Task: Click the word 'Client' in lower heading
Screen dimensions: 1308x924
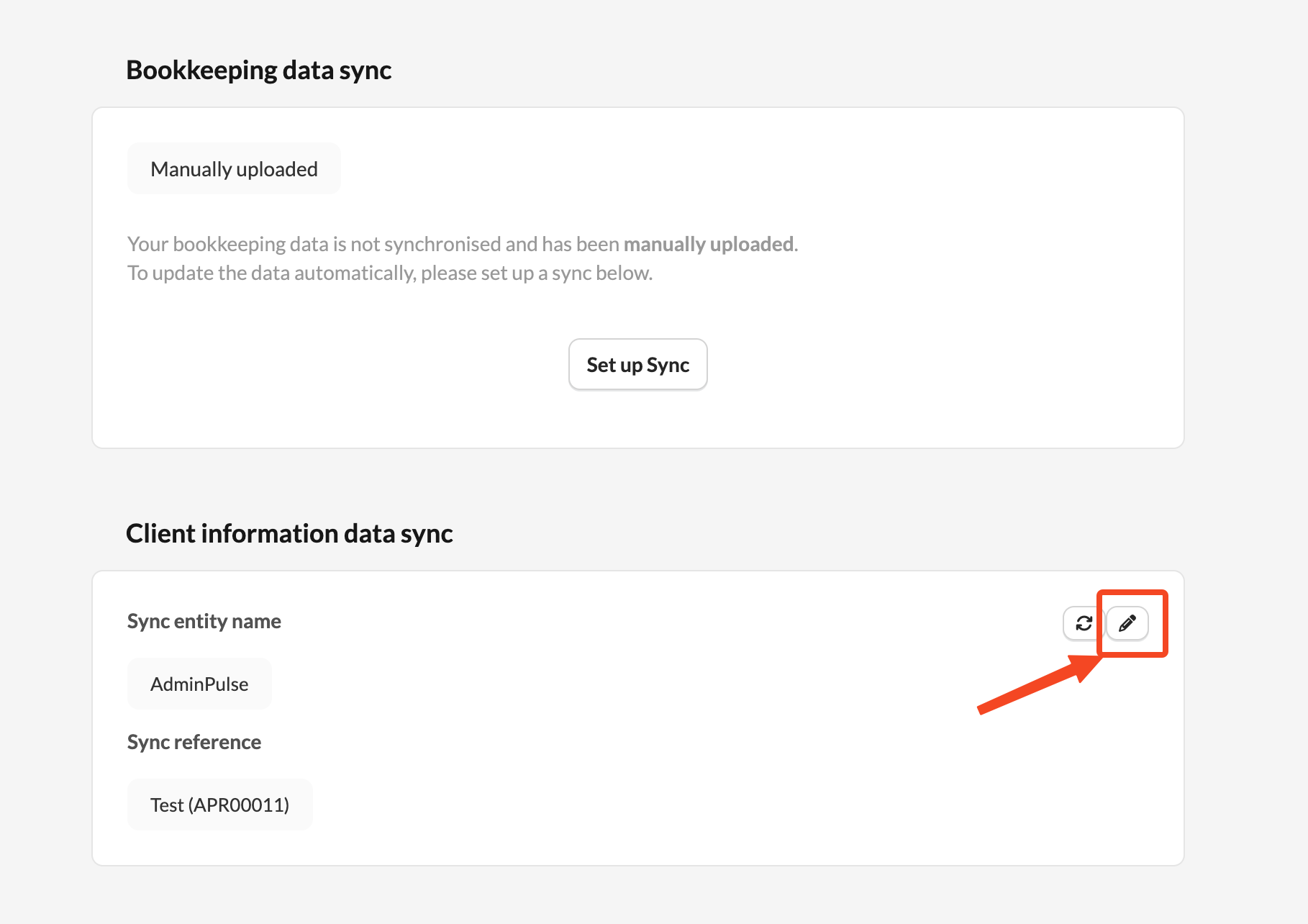Action: [x=160, y=534]
